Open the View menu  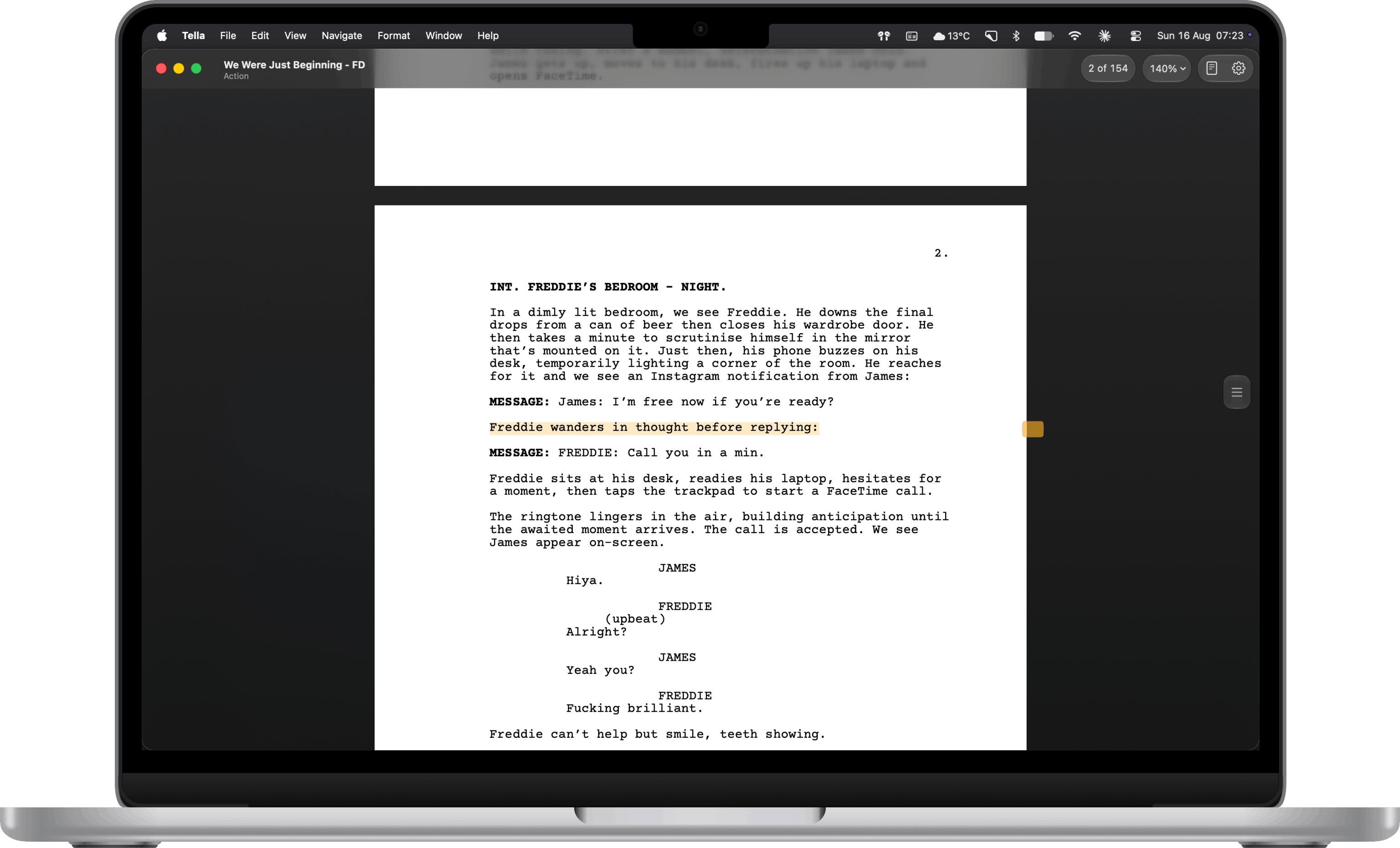[x=295, y=36]
